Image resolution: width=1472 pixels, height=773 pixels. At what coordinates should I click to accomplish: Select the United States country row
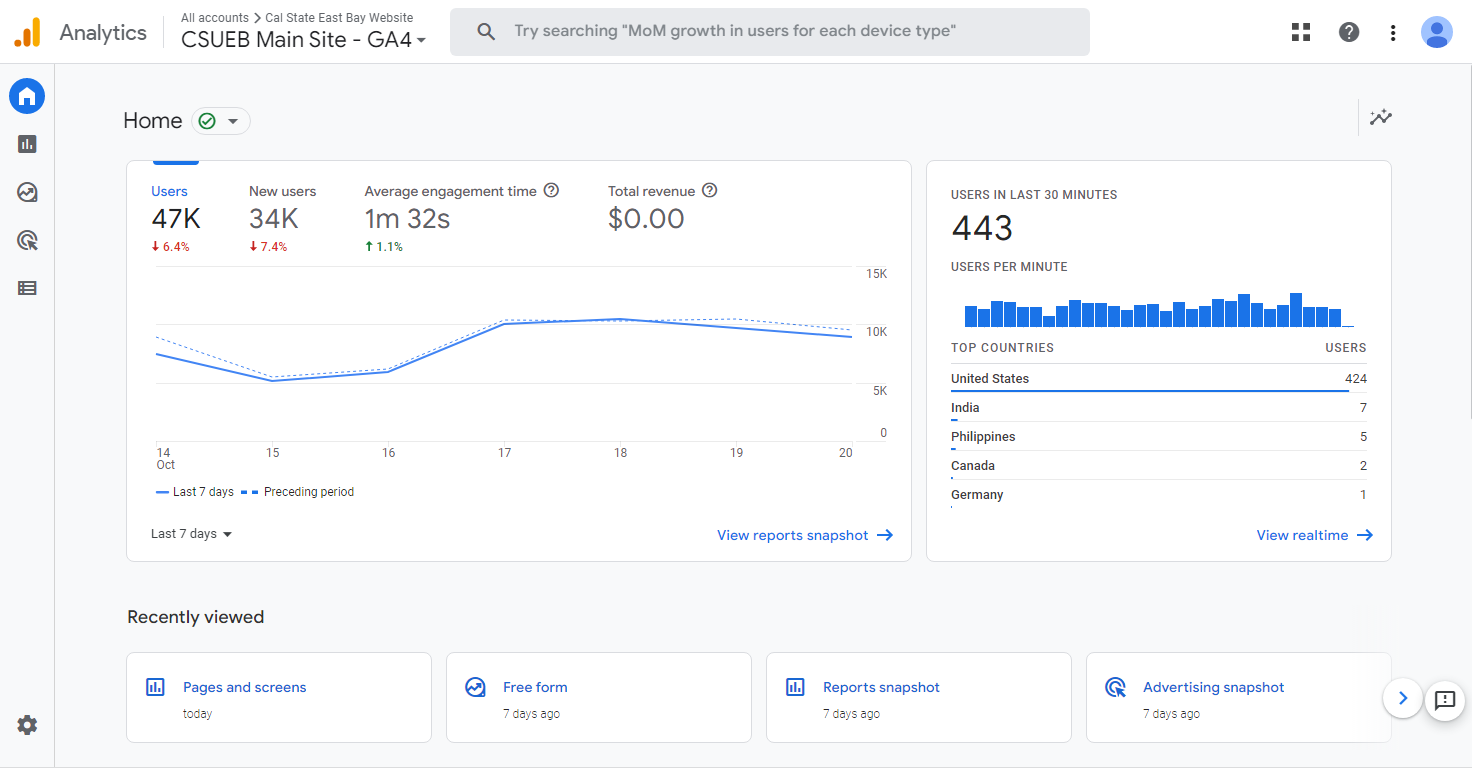(1159, 379)
